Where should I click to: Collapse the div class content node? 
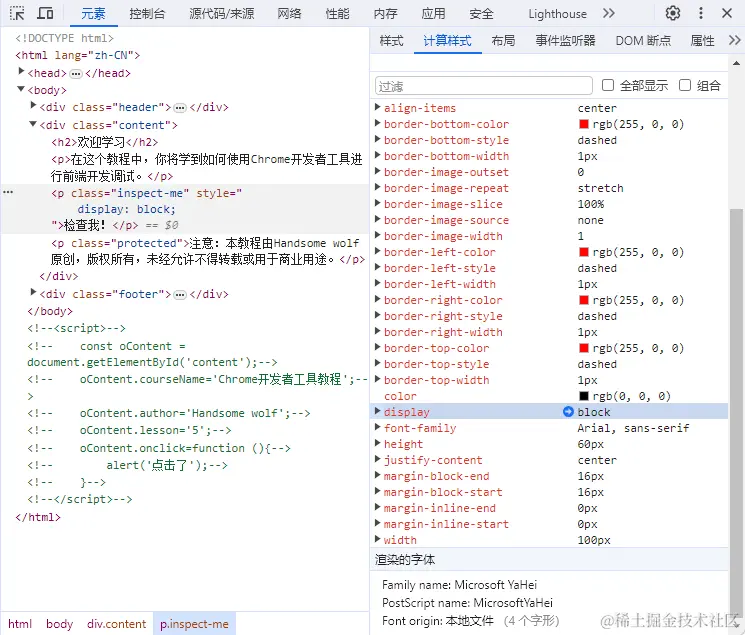(x=33, y=124)
